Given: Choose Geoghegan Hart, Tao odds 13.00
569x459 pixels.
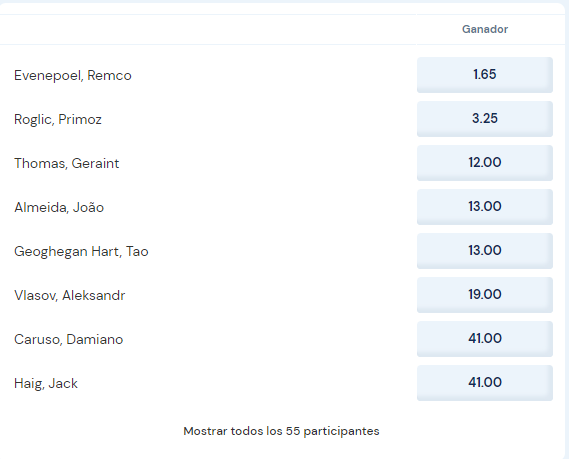Looking at the screenshot, I should pos(485,251).
